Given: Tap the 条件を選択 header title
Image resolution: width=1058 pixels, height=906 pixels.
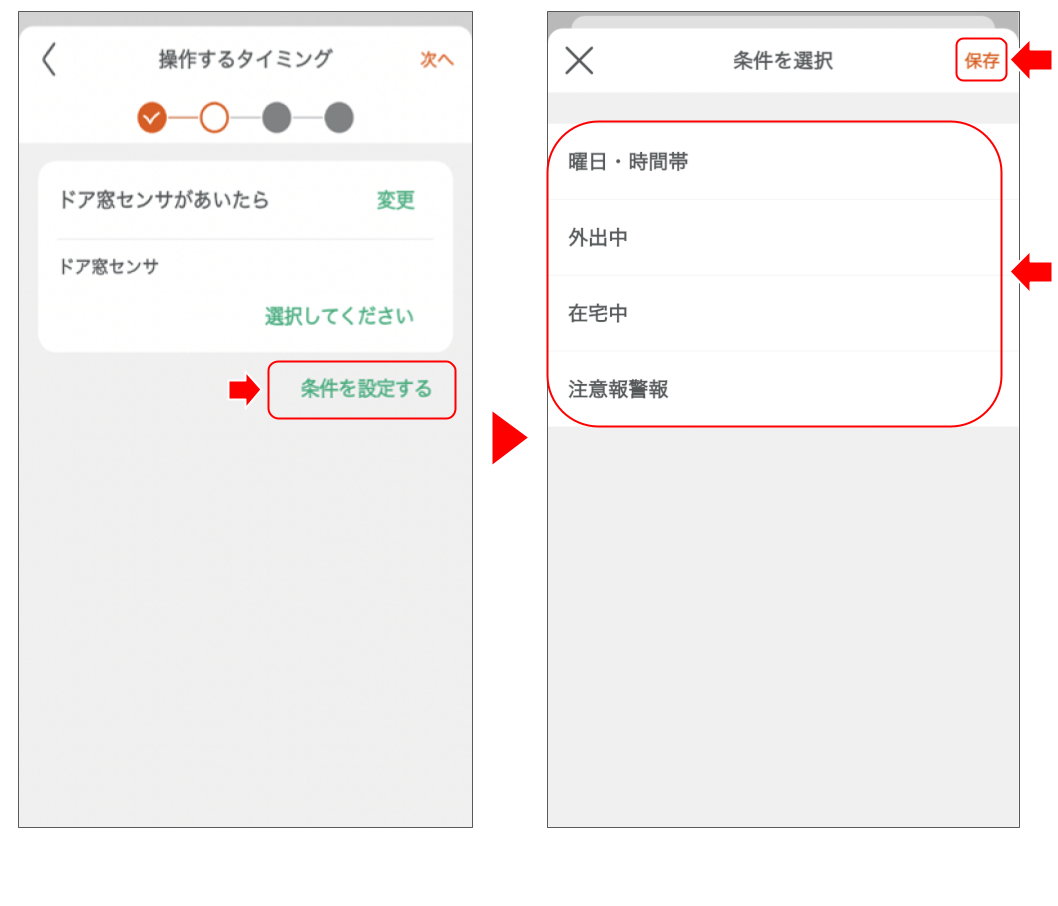Looking at the screenshot, I should tap(781, 60).
